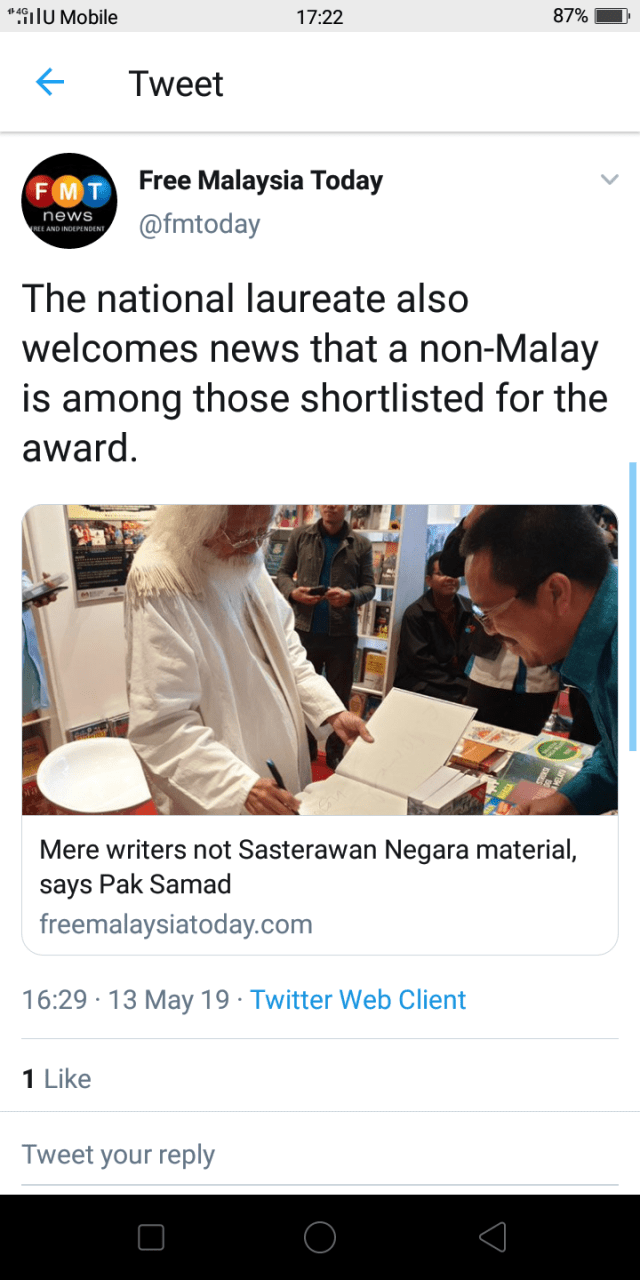Tap Android back triangle icon

point(493,1237)
